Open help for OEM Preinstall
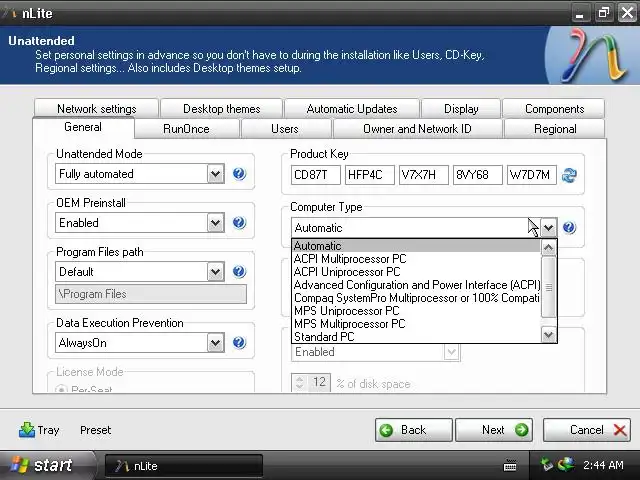The height and width of the screenshot is (480, 640). point(239,223)
